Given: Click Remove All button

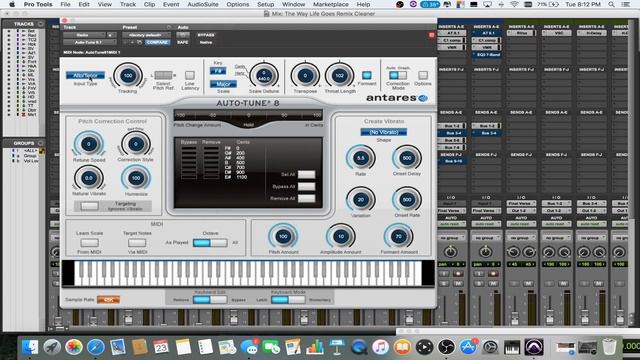Looking at the screenshot, I should click(x=306, y=198).
